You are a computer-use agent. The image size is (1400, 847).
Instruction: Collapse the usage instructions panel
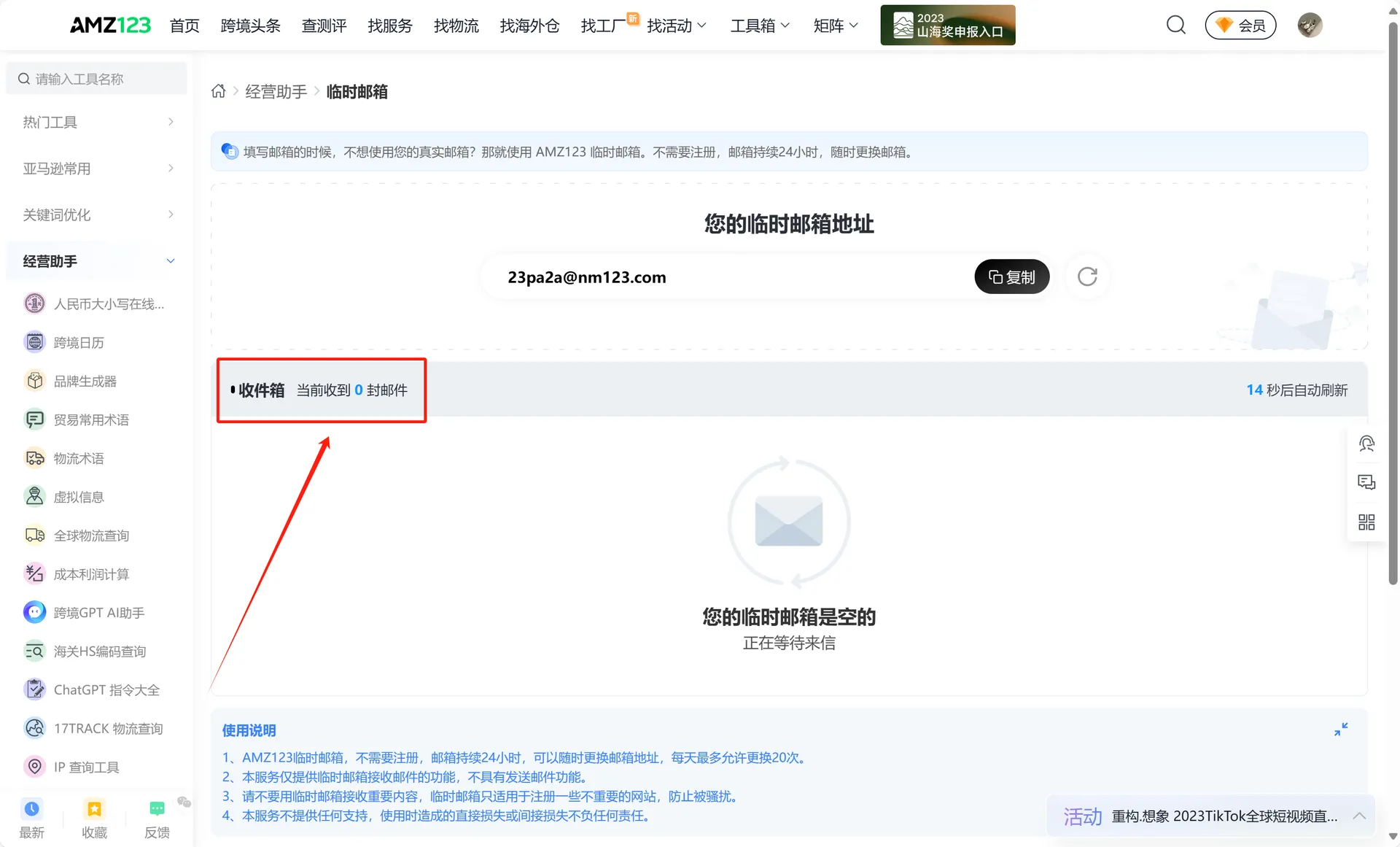pos(1340,730)
